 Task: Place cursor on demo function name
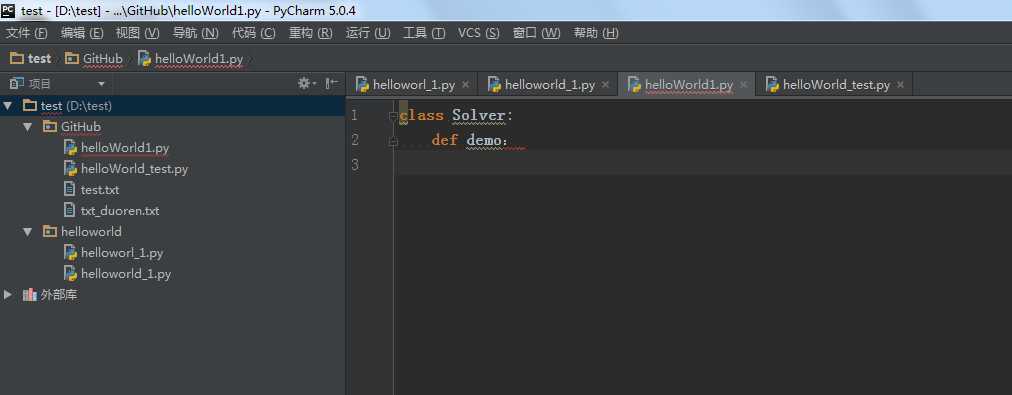pyautogui.click(x=484, y=140)
